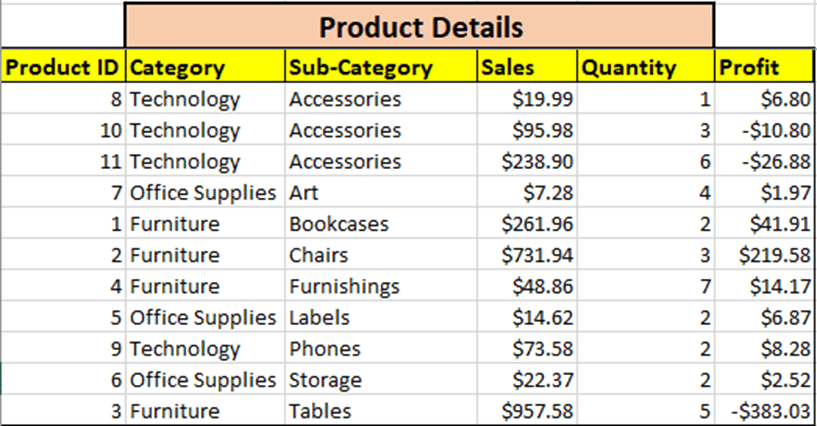This screenshot has height=426, width=817.
Task: Select the Product Details title cell
Action: [x=419, y=26]
